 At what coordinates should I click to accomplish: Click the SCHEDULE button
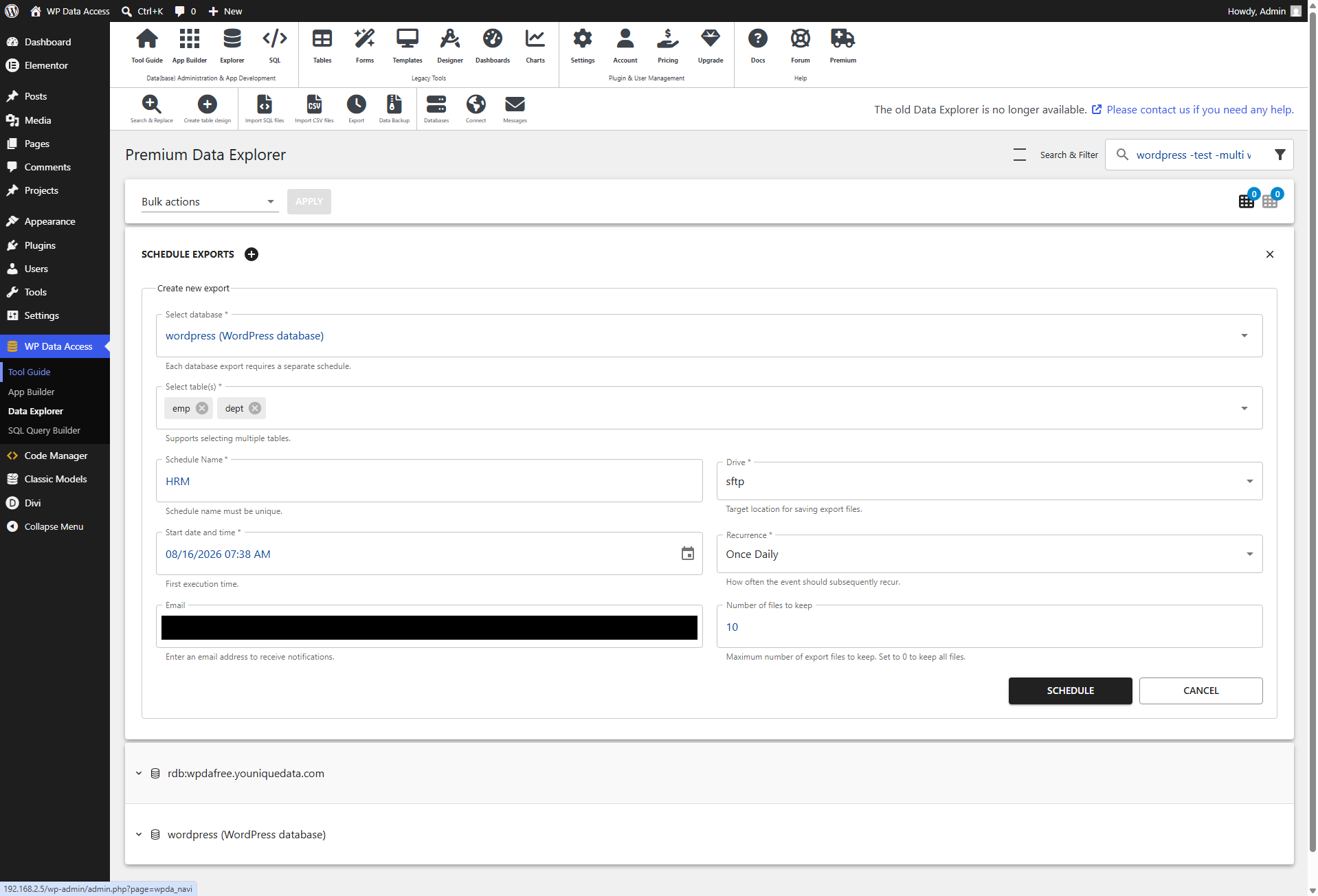pos(1070,691)
